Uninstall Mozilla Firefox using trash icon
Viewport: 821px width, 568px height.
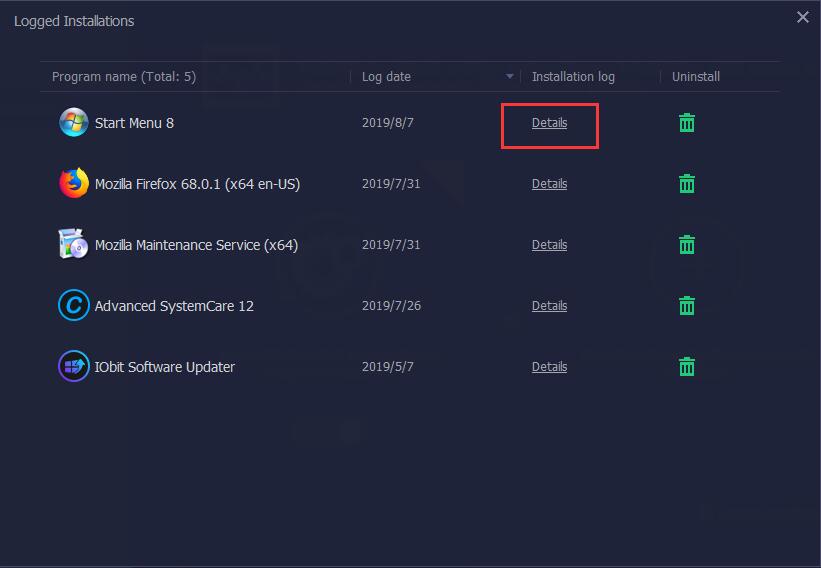pos(687,184)
